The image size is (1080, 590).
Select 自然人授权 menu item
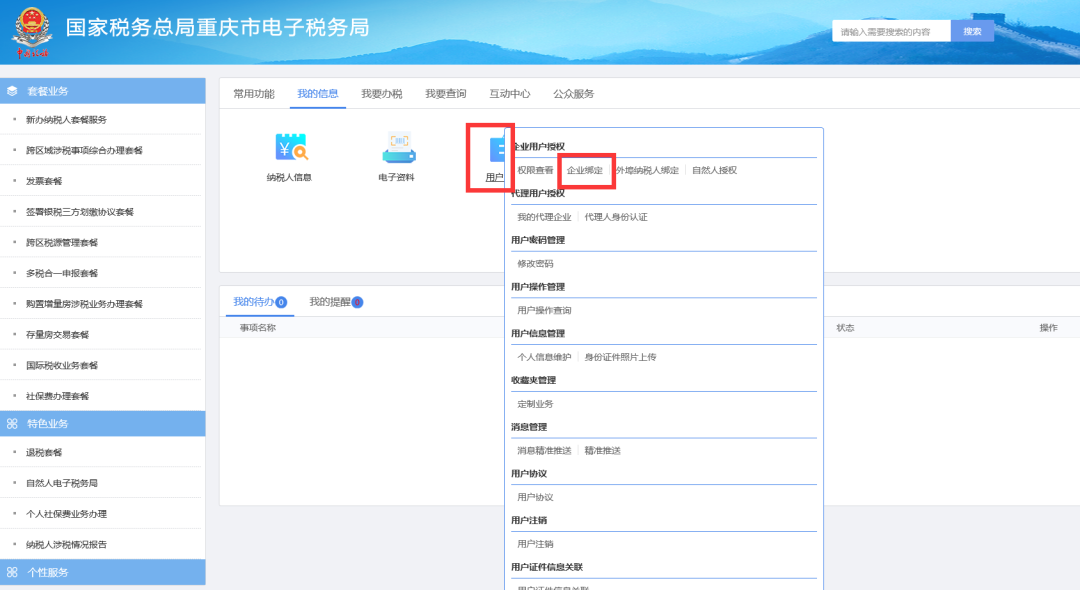coord(714,170)
